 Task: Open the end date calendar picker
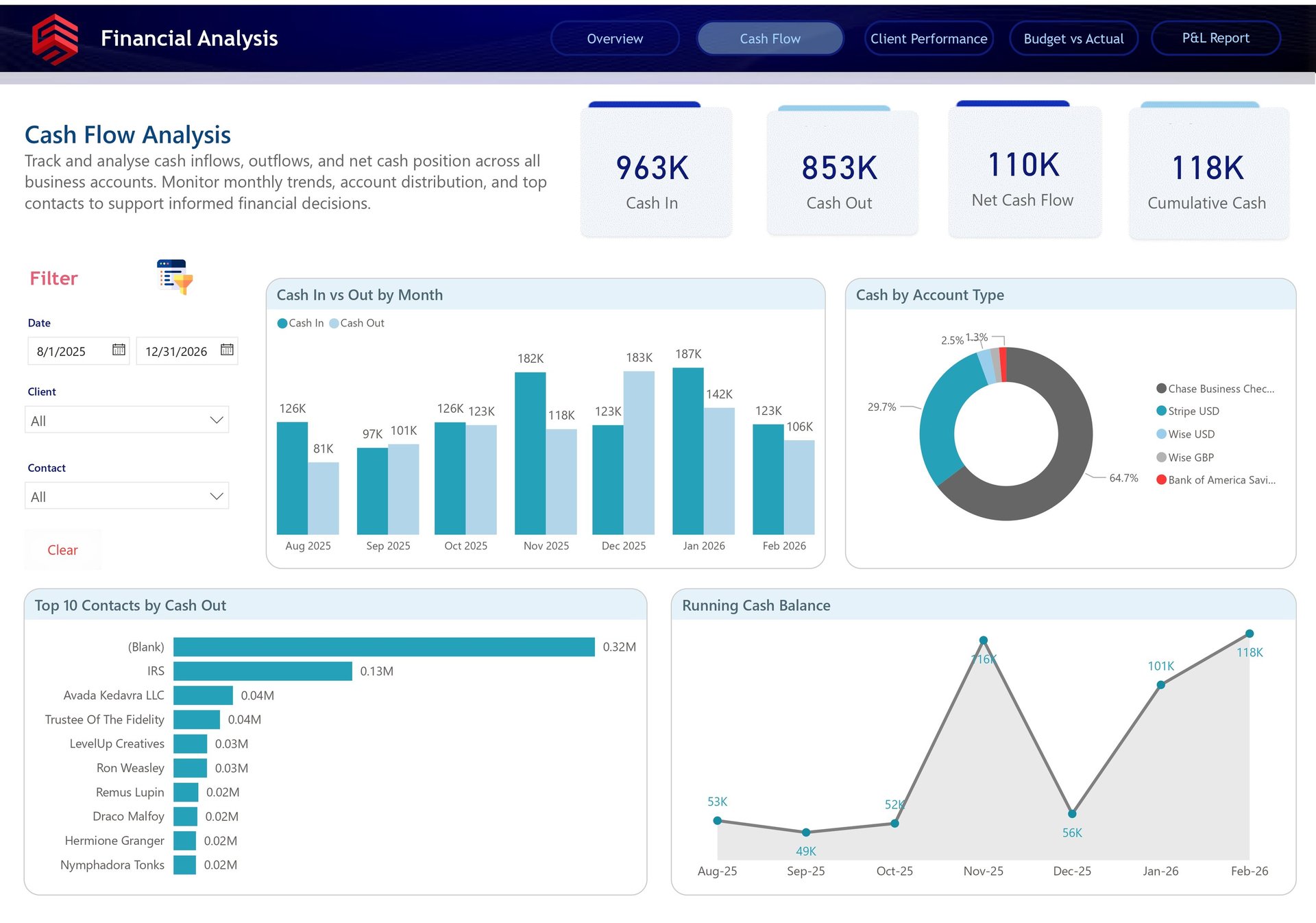tap(227, 350)
